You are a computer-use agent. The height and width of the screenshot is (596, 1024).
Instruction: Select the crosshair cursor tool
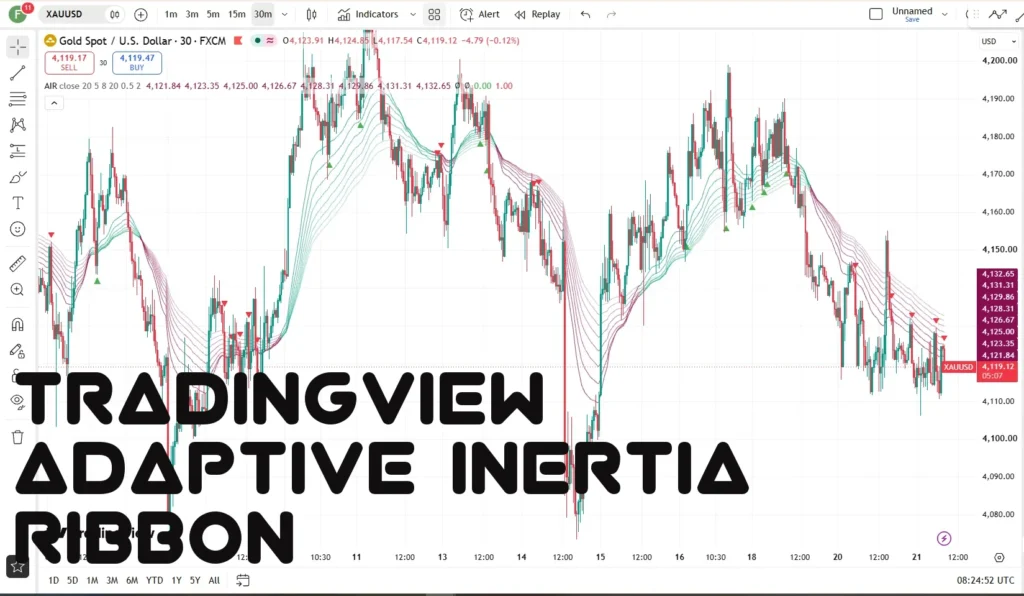pos(18,46)
